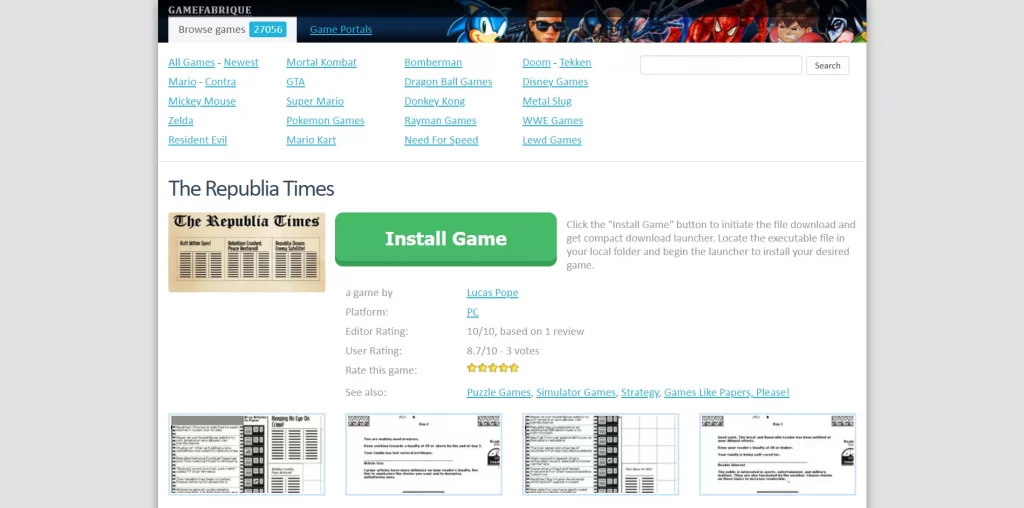Viewport: 1024px width, 508px height.
Task: Go to Contra games
Action: coord(220,82)
